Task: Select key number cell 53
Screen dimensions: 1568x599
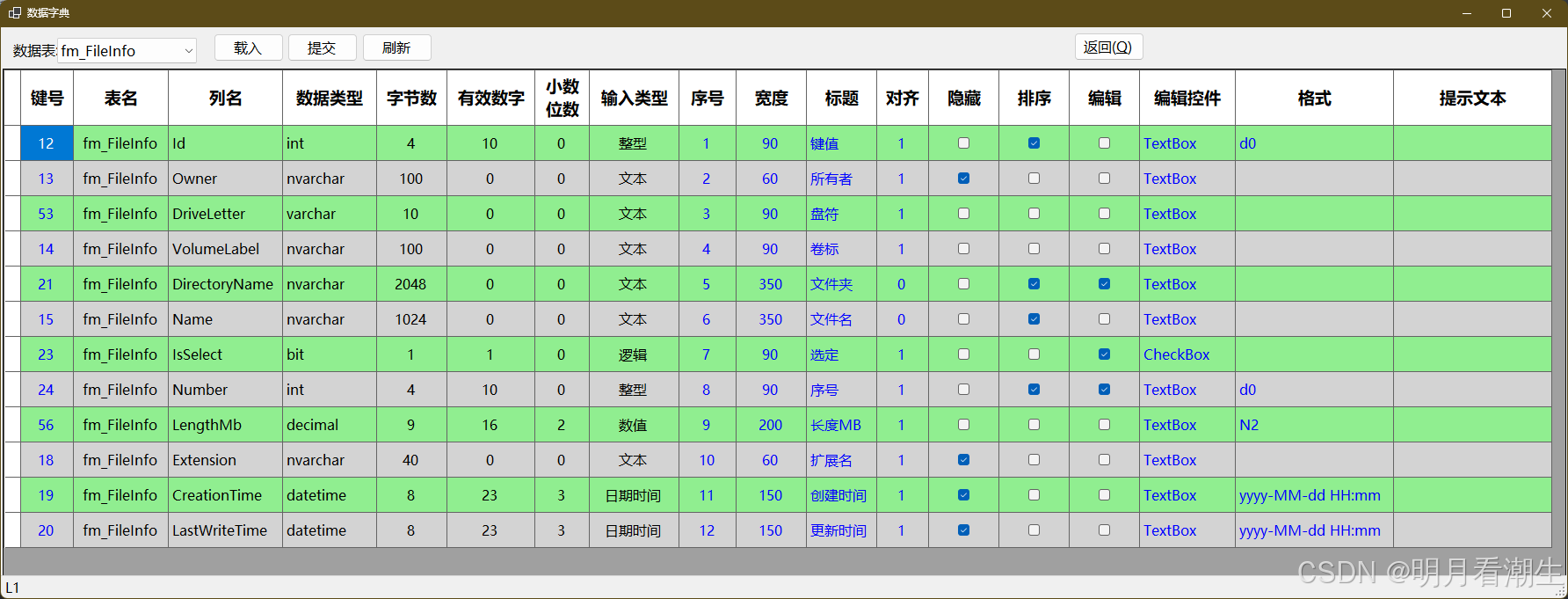Action: pyautogui.click(x=47, y=214)
